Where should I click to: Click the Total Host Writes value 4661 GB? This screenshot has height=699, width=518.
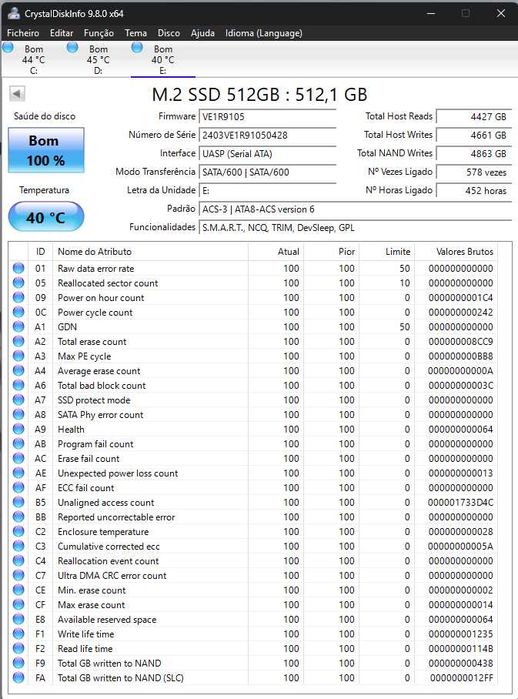[x=473, y=135]
